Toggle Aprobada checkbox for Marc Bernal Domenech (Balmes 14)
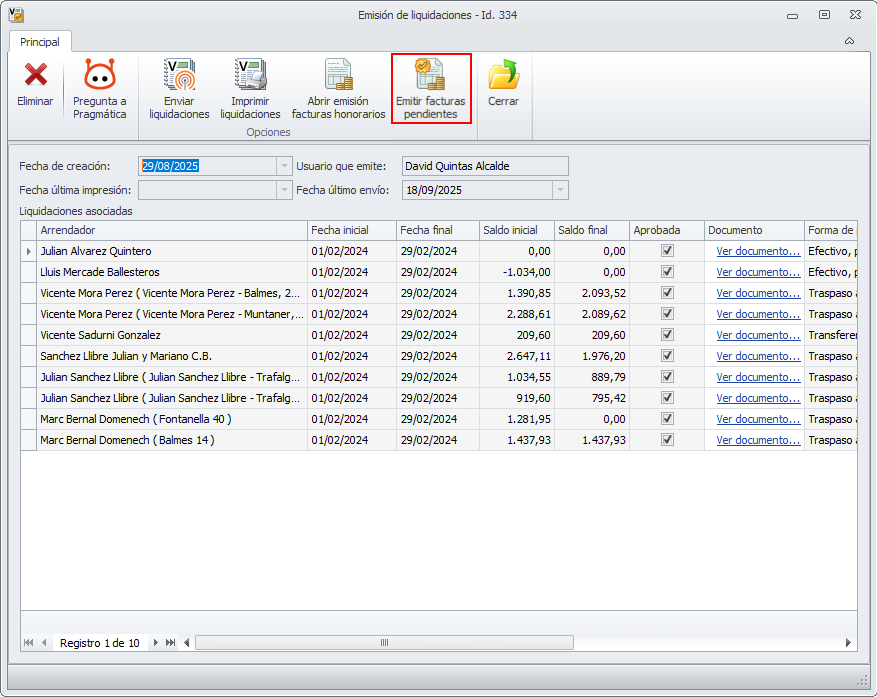Screen dimensions: 877x697 pyautogui.click(x=667, y=440)
